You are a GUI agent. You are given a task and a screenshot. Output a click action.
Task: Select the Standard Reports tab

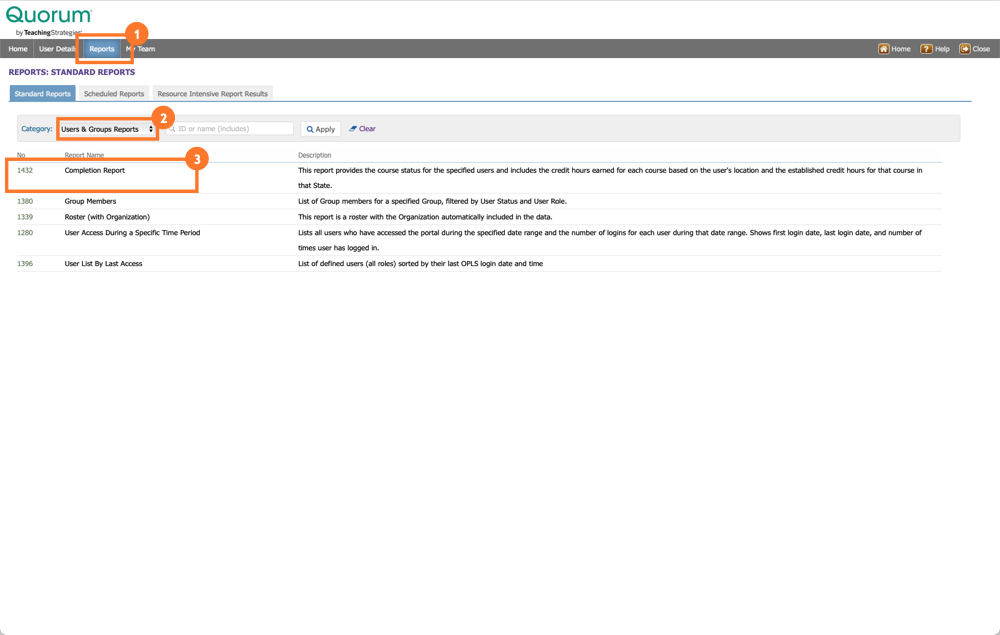click(x=41, y=92)
